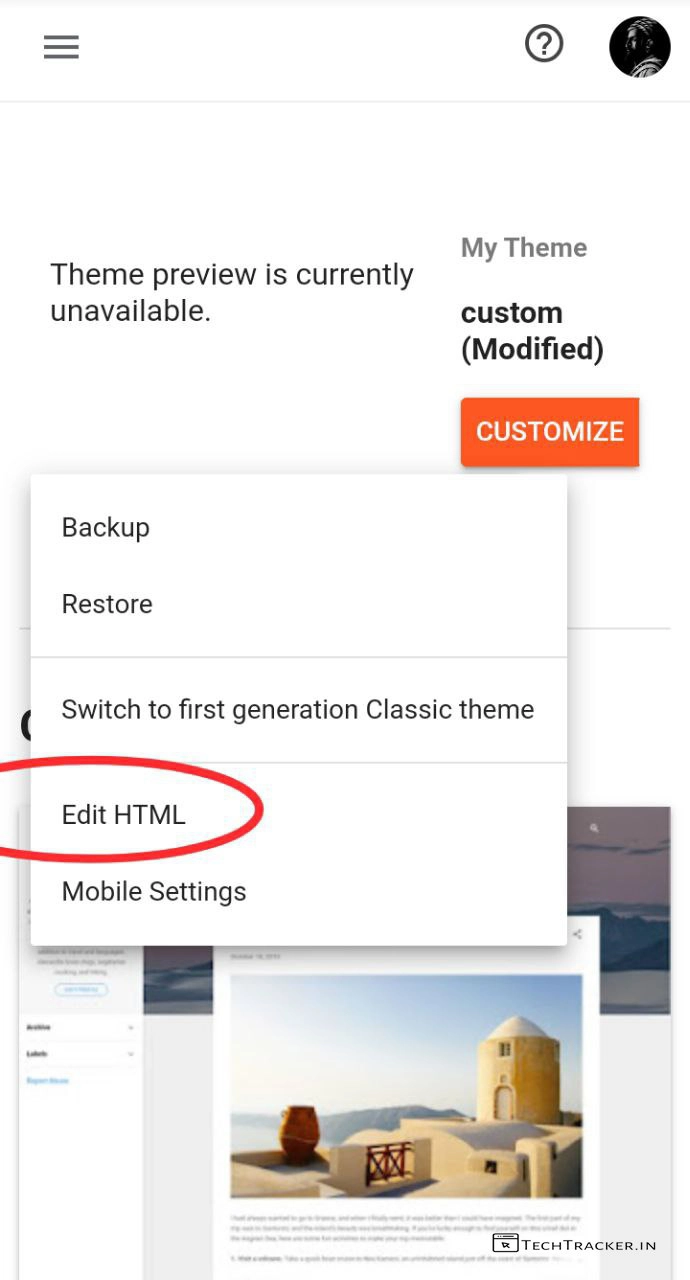Open the hamburger navigation menu
Image resolution: width=690 pixels, height=1280 pixels.
tap(61, 47)
